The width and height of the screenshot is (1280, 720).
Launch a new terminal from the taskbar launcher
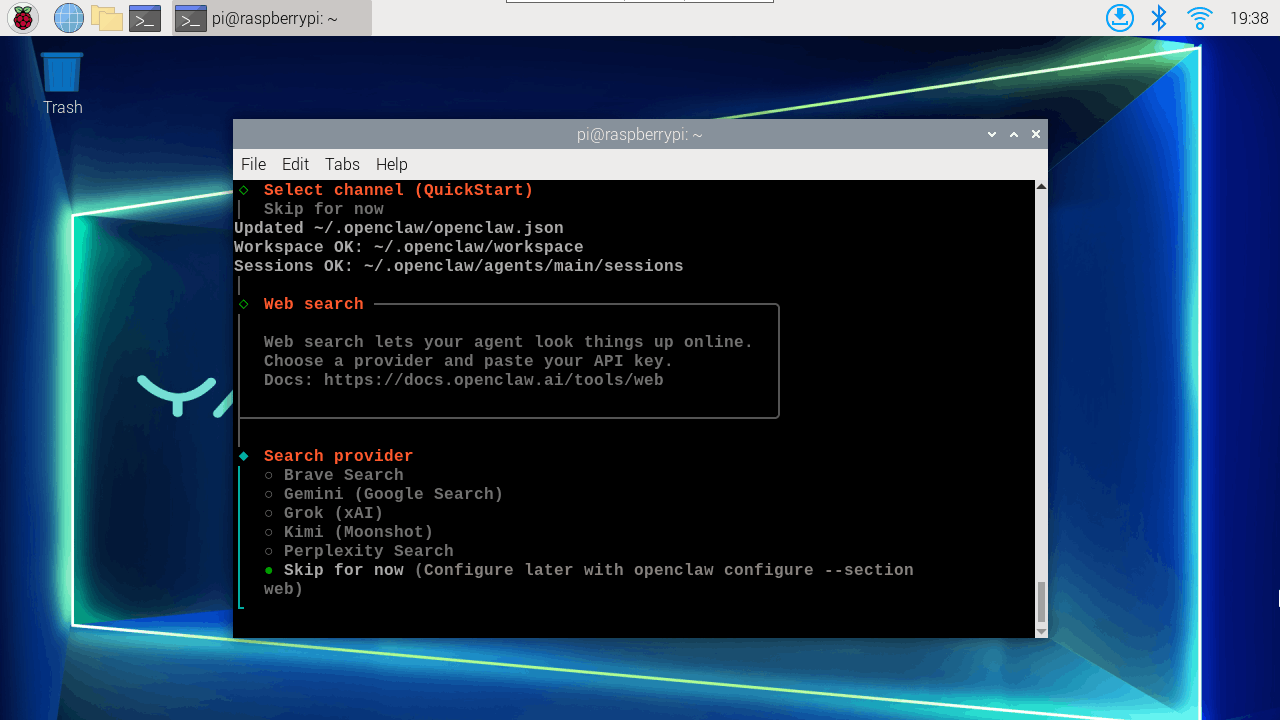coord(145,18)
